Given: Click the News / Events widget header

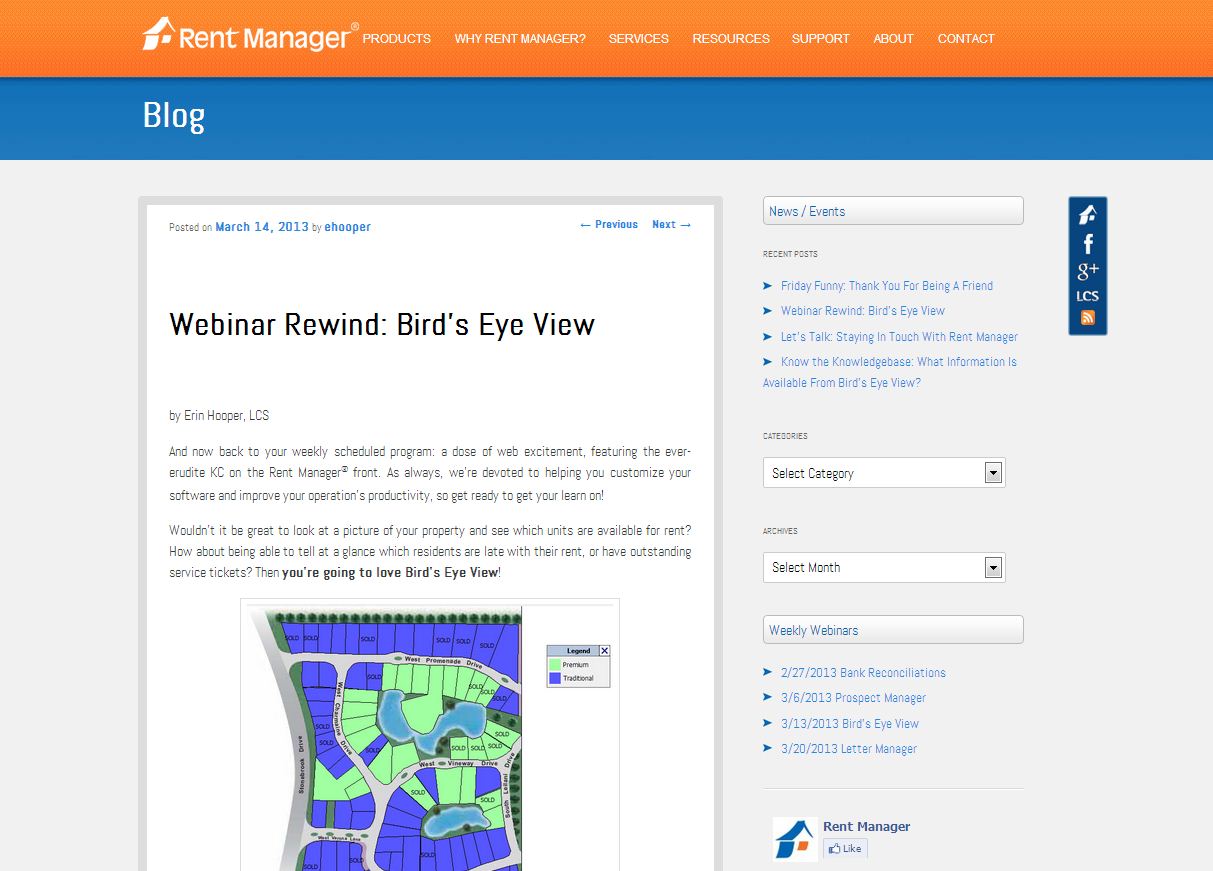Looking at the screenshot, I should 893,211.
